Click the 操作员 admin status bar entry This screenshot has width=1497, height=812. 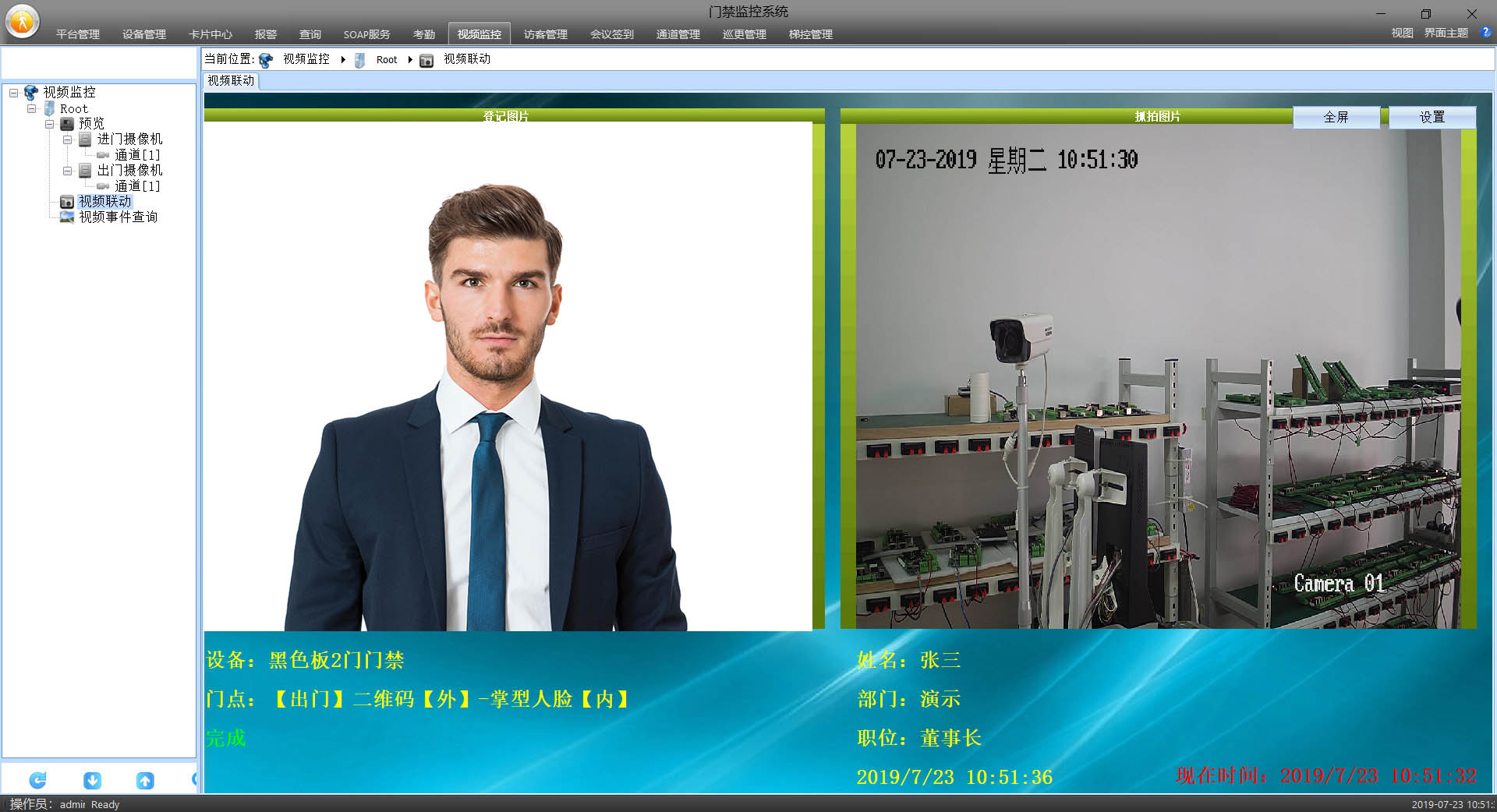(47, 804)
